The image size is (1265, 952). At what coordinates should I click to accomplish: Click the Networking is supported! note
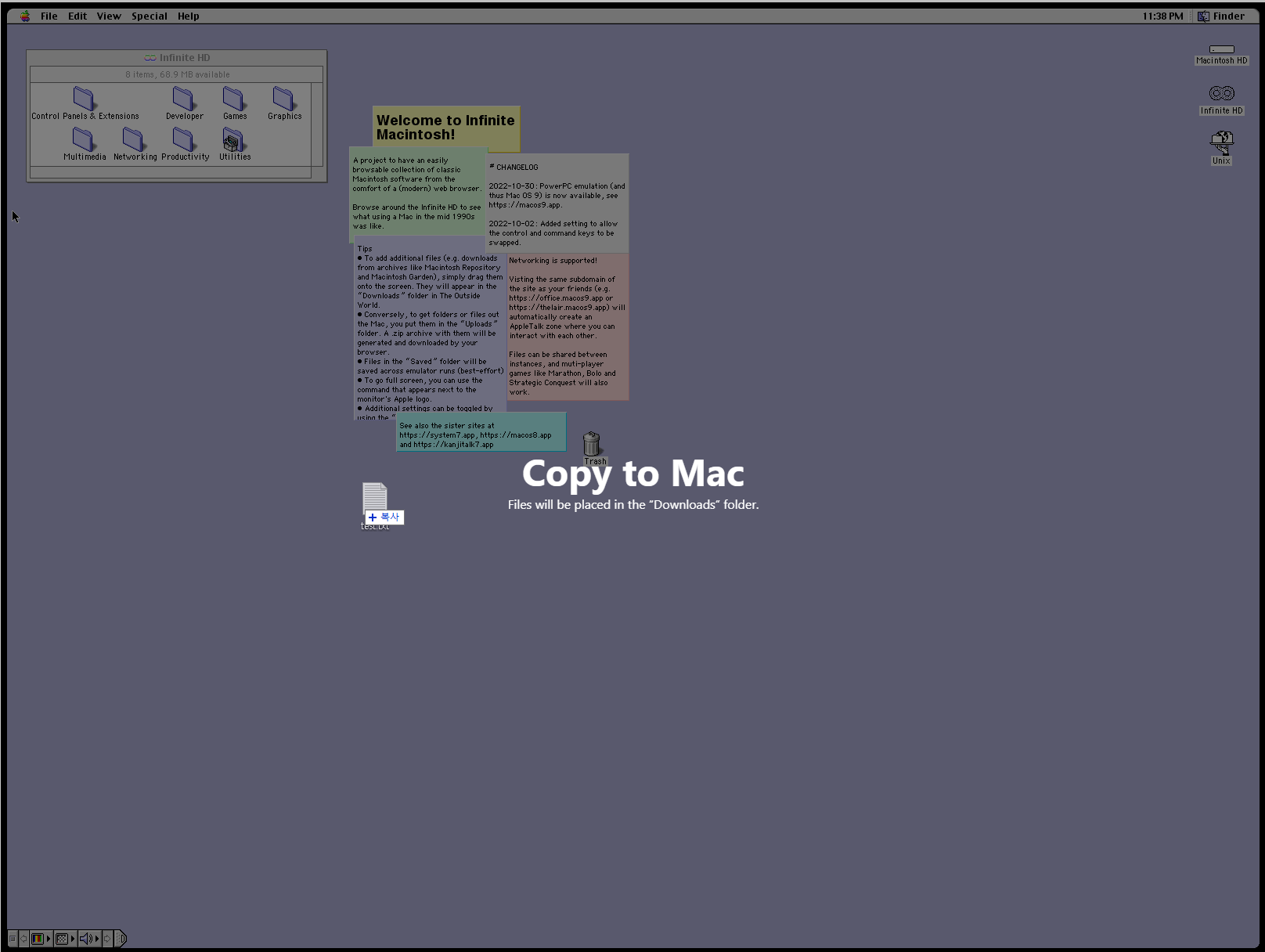(x=568, y=326)
